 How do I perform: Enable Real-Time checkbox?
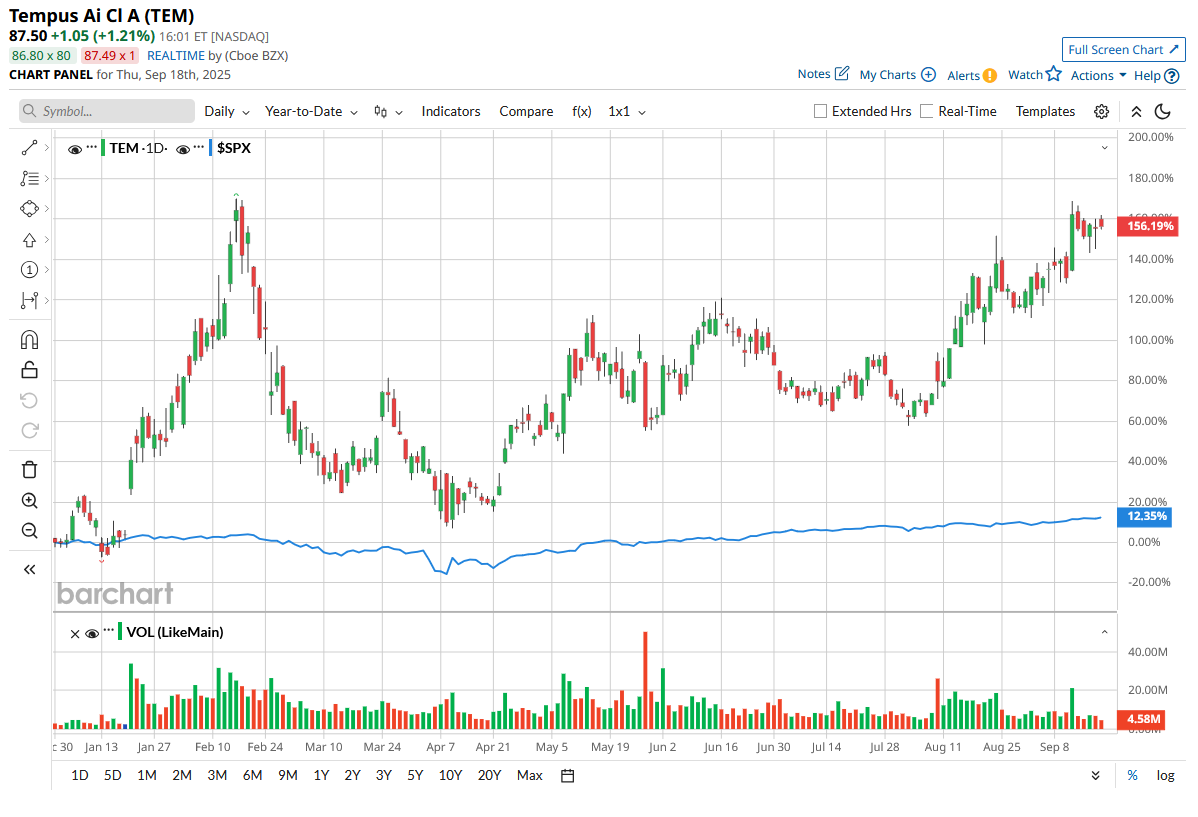[x=927, y=112]
